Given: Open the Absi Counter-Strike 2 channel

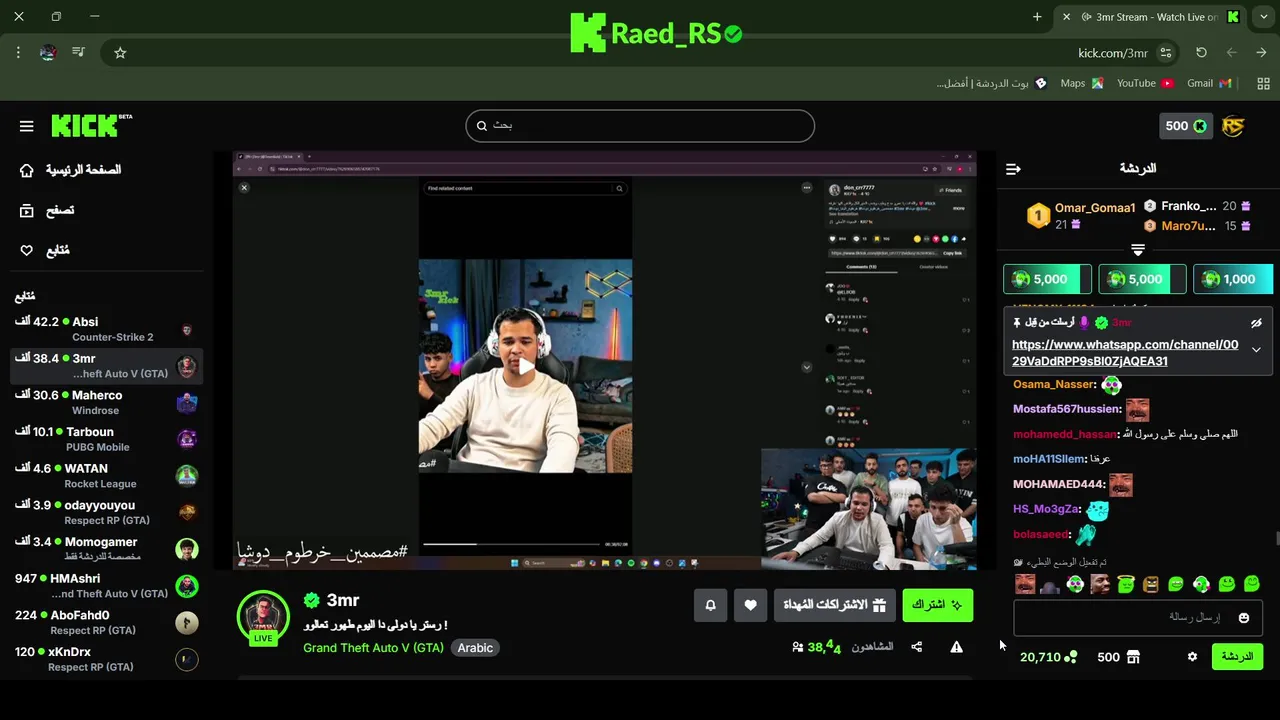Looking at the screenshot, I should 106,329.
